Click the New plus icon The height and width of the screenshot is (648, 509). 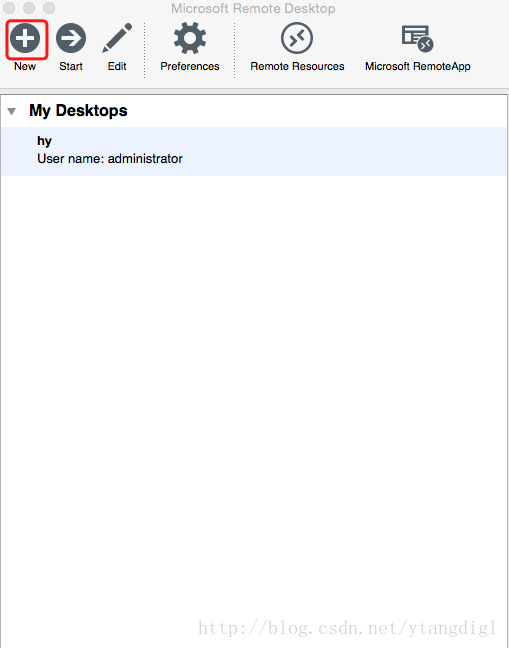pyautogui.click(x=25, y=38)
